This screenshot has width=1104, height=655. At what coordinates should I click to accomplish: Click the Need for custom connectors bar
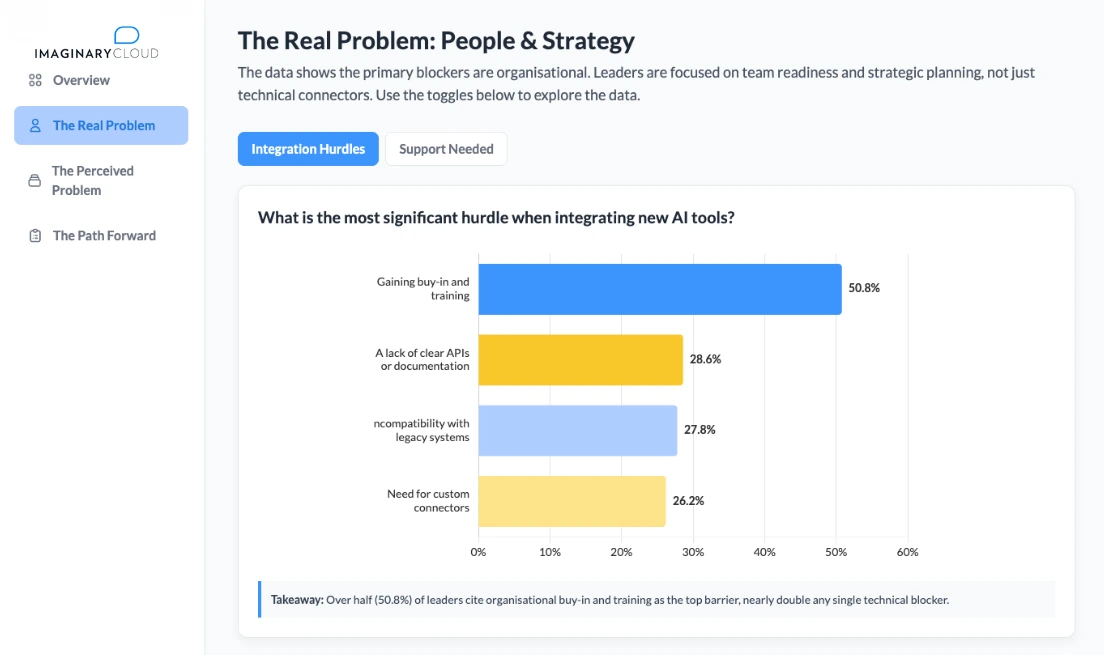571,500
